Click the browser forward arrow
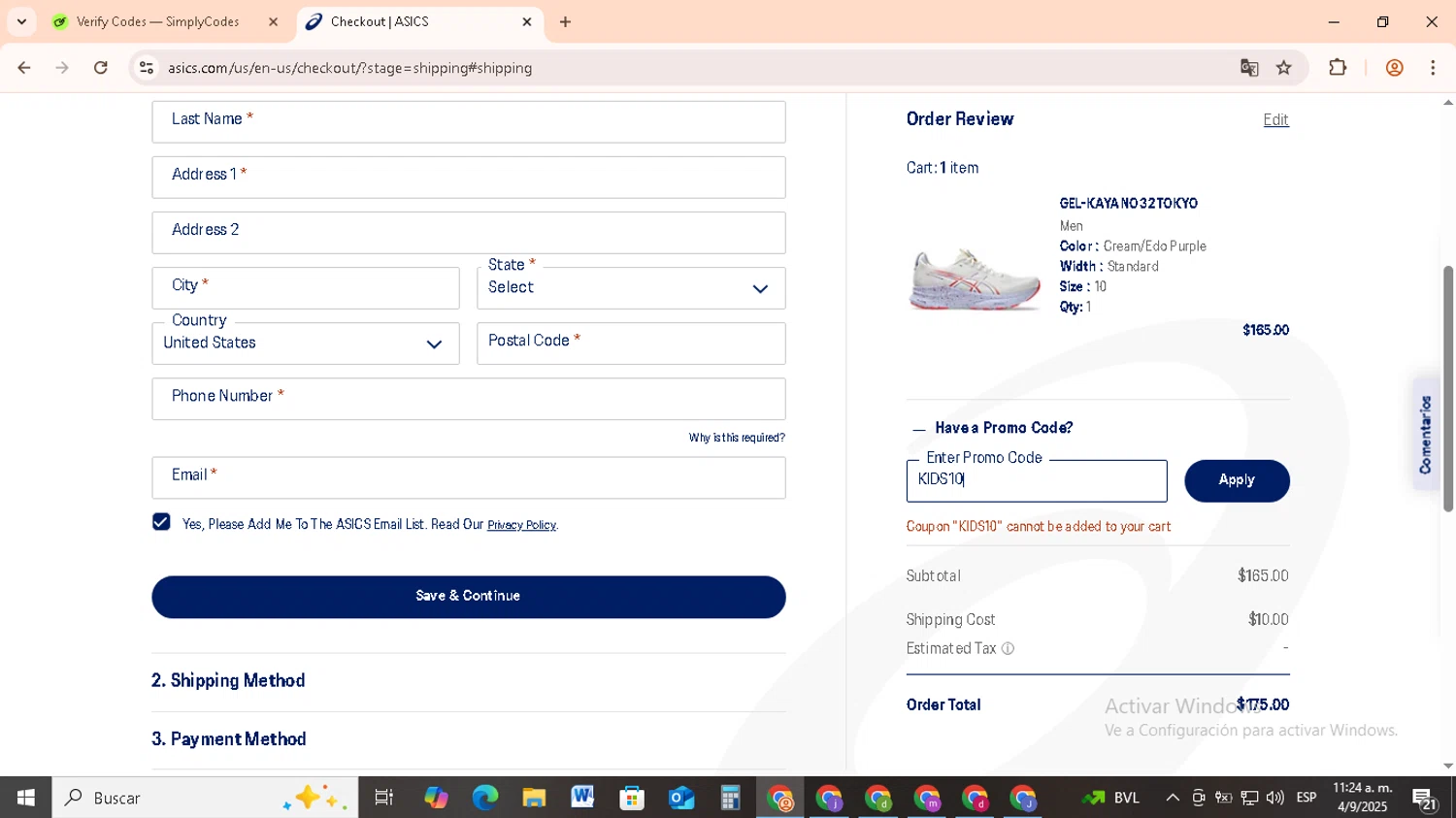1456x818 pixels. 62,68
